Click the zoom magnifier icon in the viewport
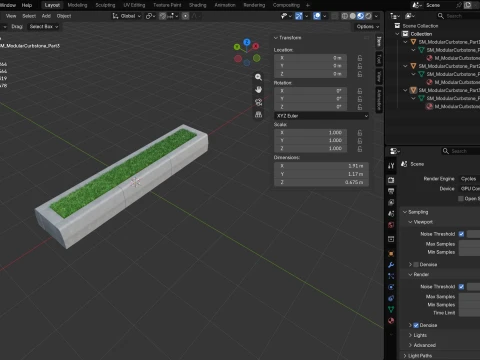Screen dimensions: 480x360 pyautogui.click(x=258, y=77)
